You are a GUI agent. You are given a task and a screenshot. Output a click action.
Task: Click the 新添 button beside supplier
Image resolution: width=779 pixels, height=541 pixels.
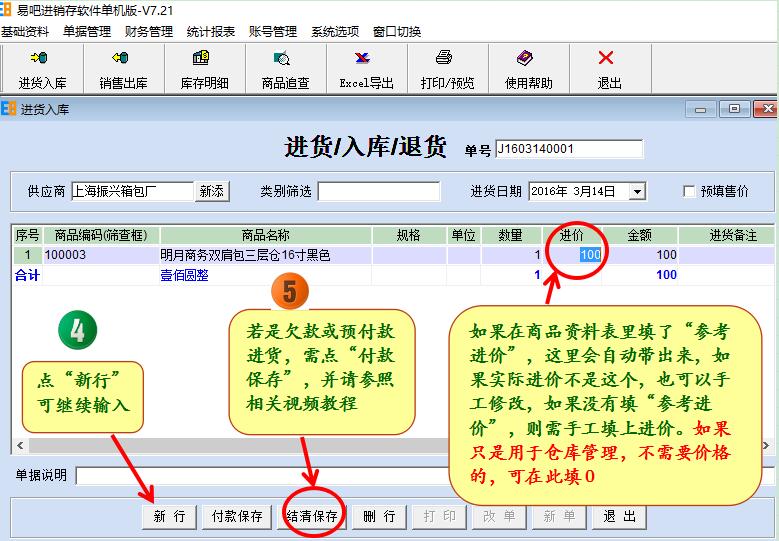(x=211, y=191)
